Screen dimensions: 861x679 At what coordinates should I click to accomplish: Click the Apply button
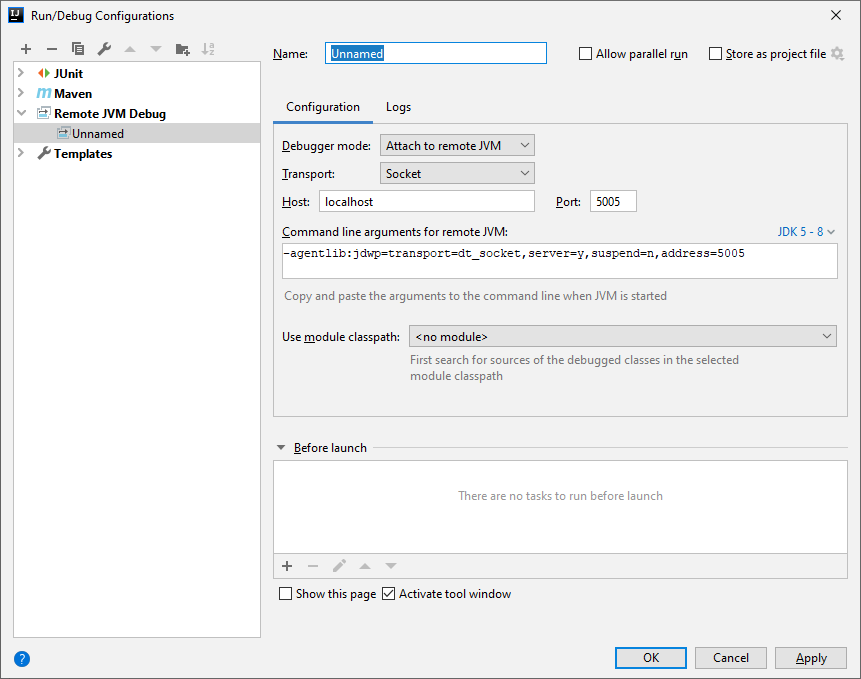[x=811, y=658]
